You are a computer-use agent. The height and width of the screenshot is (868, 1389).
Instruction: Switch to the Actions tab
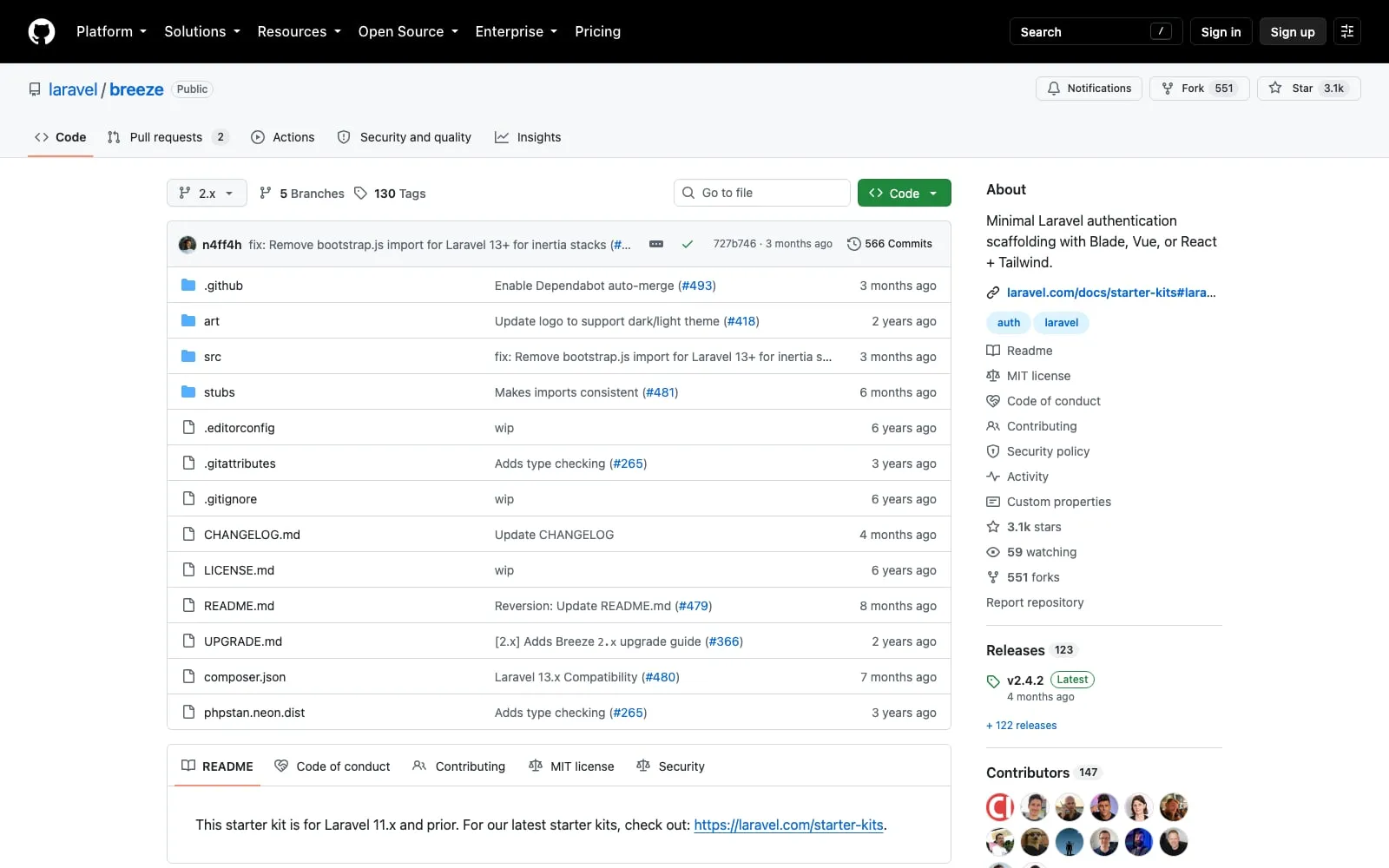tap(283, 137)
